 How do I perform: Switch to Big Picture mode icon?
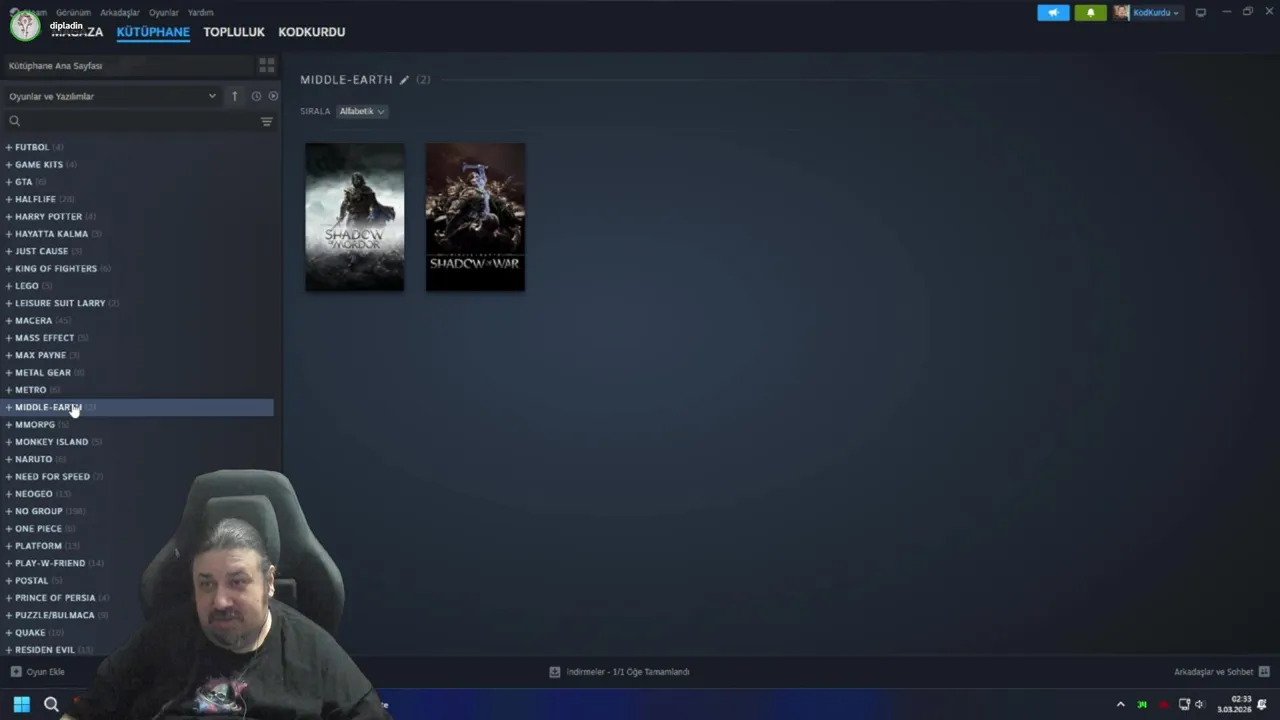(x=1201, y=13)
